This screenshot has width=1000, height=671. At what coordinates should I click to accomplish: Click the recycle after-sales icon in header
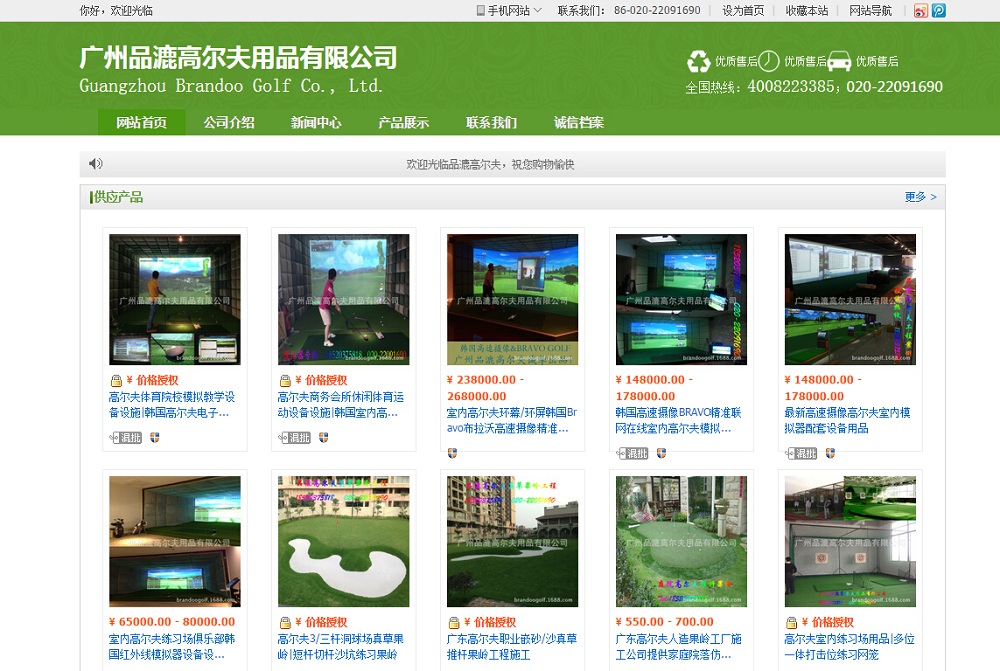pyautogui.click(x=698, y=61)
